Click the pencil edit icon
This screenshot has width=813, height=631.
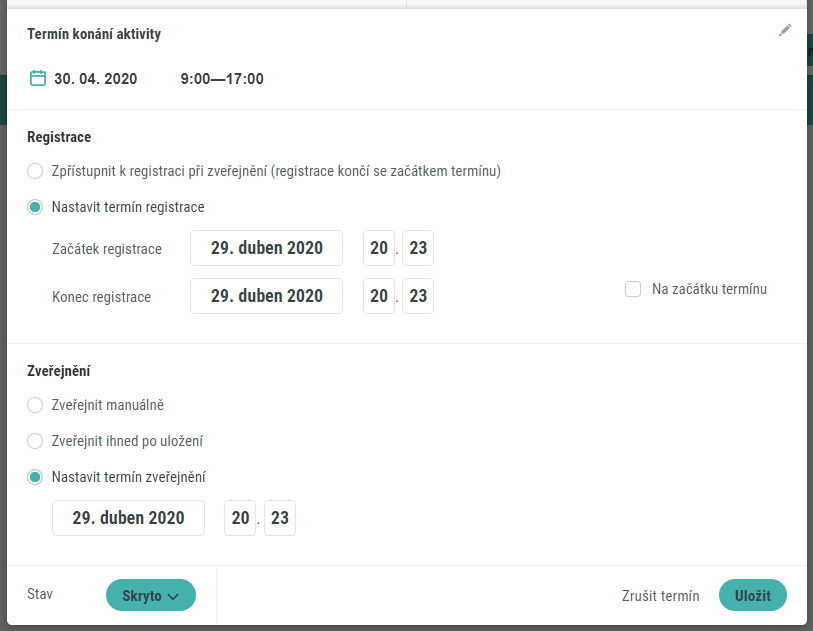coord(784,31)
